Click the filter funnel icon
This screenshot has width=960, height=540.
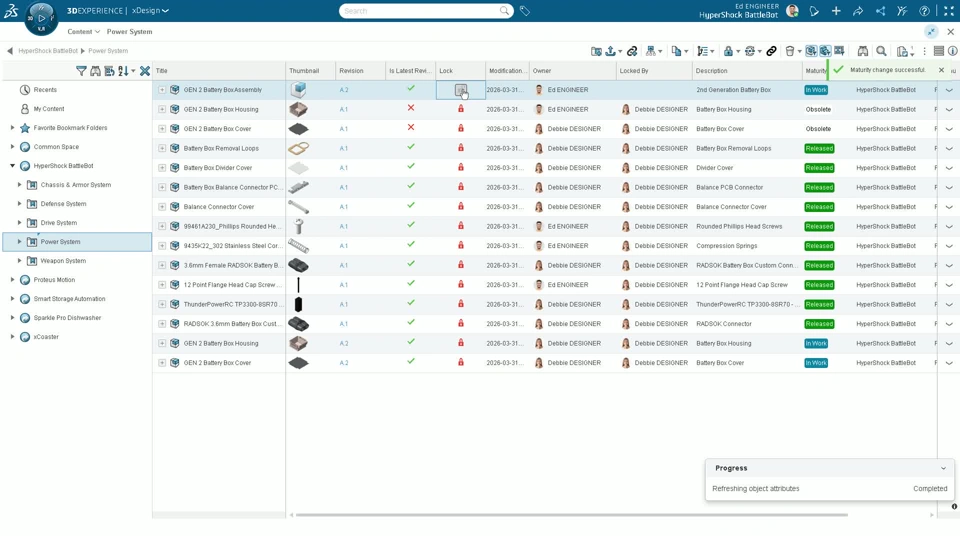81,71
